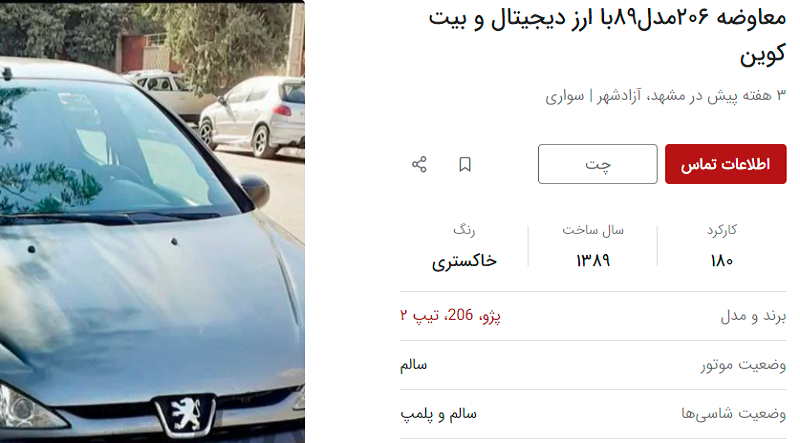This screenshot has height=443, width=800.
Task: Click the Peugeot lion emblem in photo
Action: [185, 414]
